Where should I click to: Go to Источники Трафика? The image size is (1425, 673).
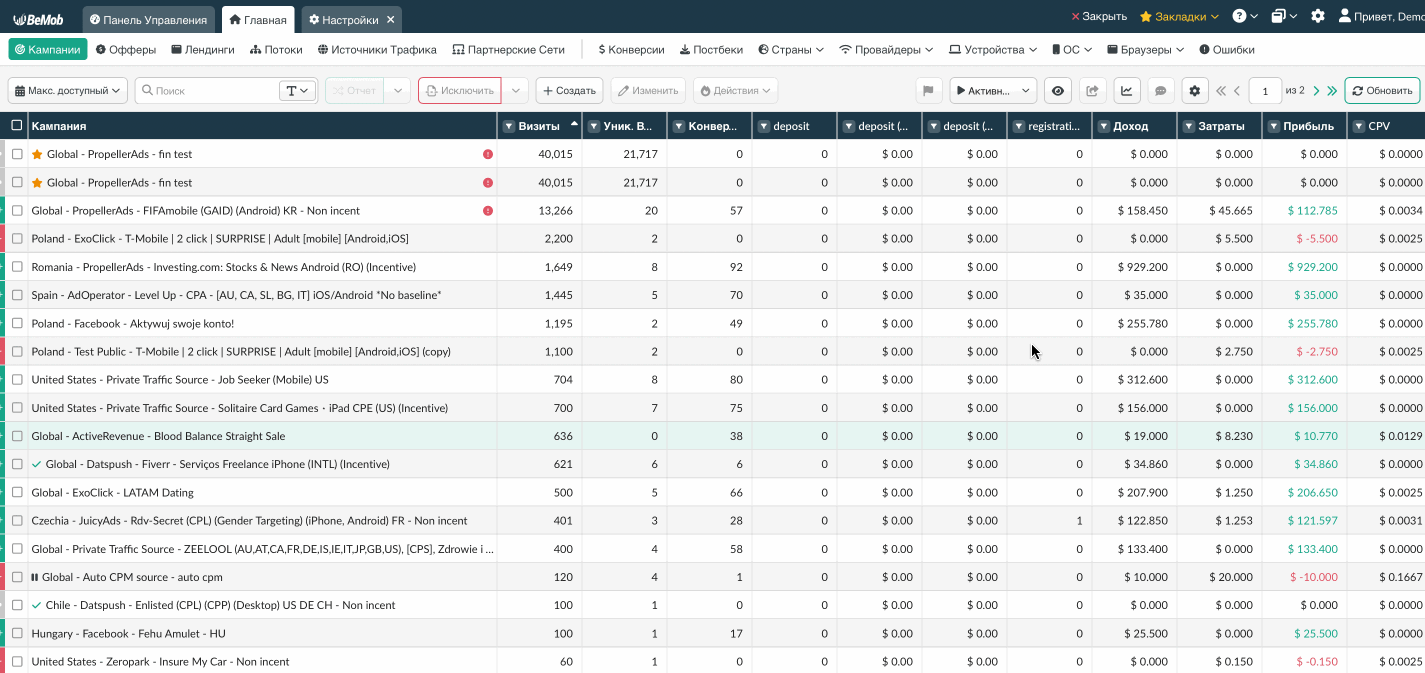click(x=377, y=49)
